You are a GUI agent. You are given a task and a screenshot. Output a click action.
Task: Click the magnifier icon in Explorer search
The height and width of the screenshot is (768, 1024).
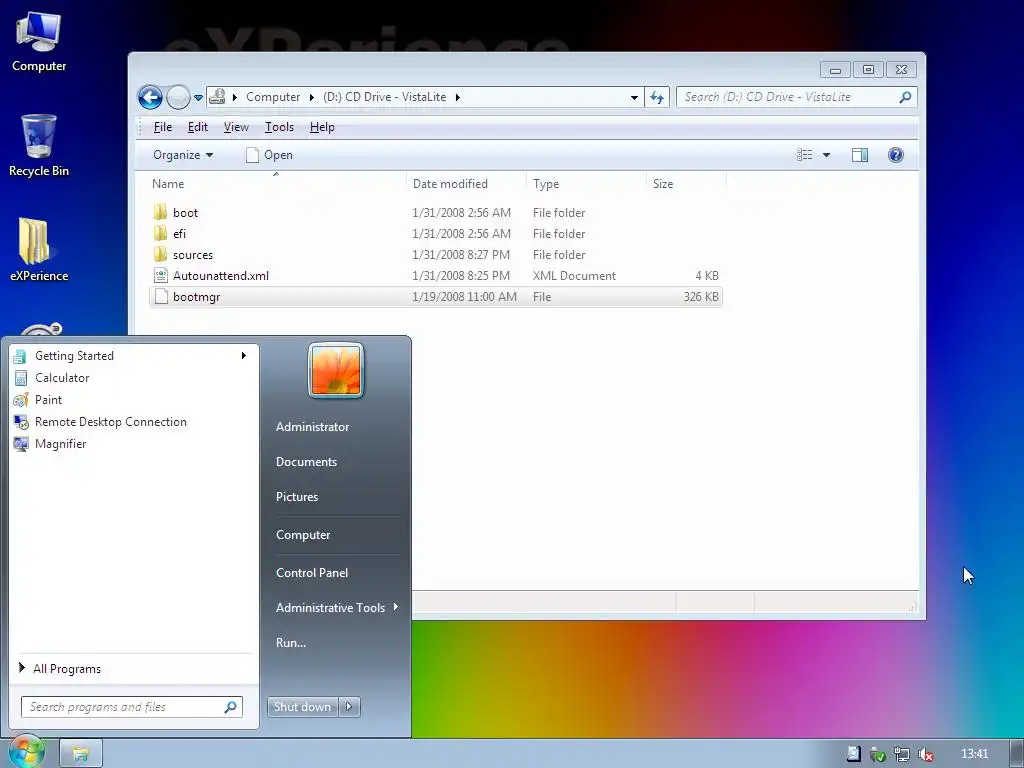click(905, 97)
